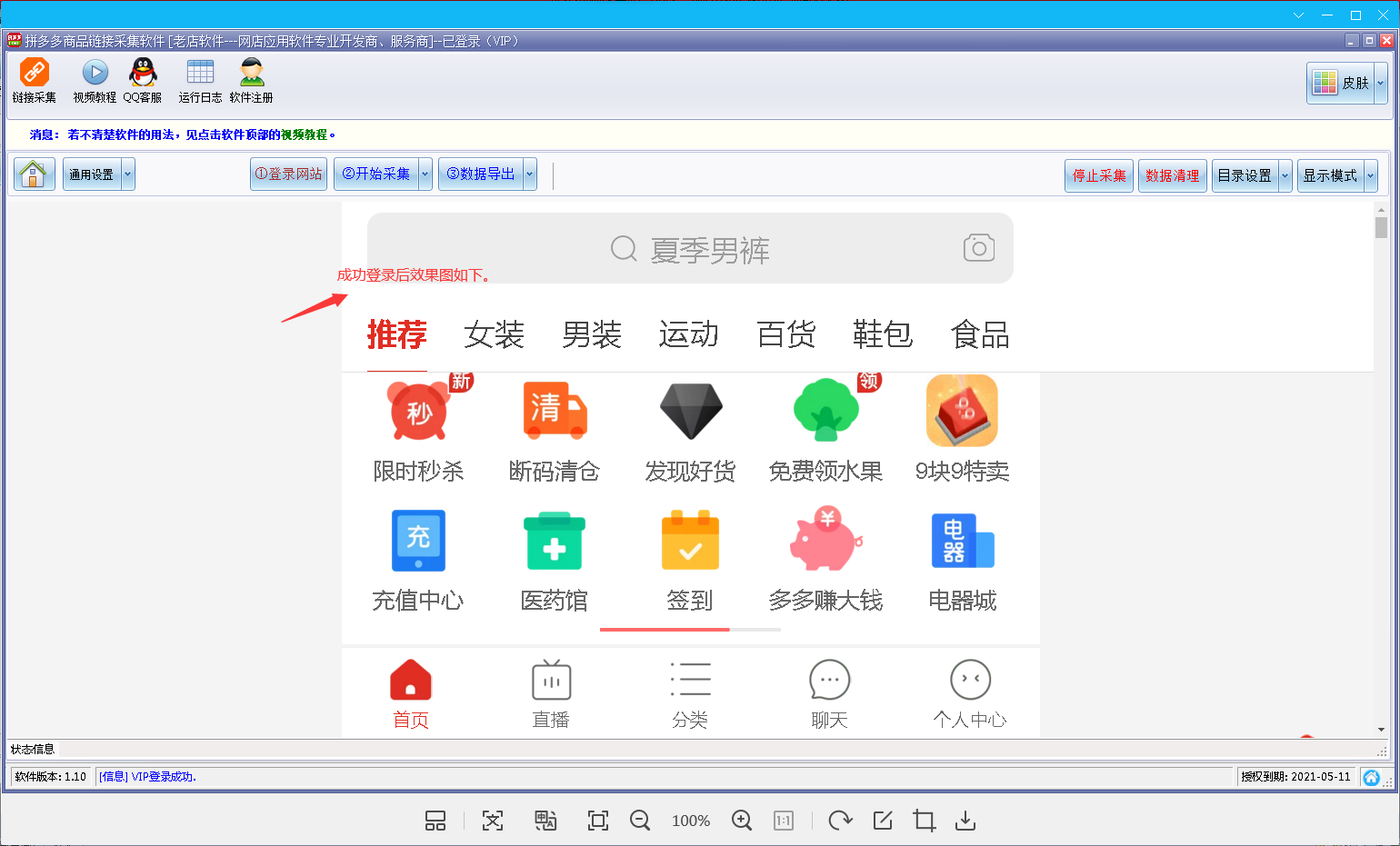Expand the 通用设置 dropdown arrow
This screenshot has height=846, width=1400.
(x=128, y=174)
